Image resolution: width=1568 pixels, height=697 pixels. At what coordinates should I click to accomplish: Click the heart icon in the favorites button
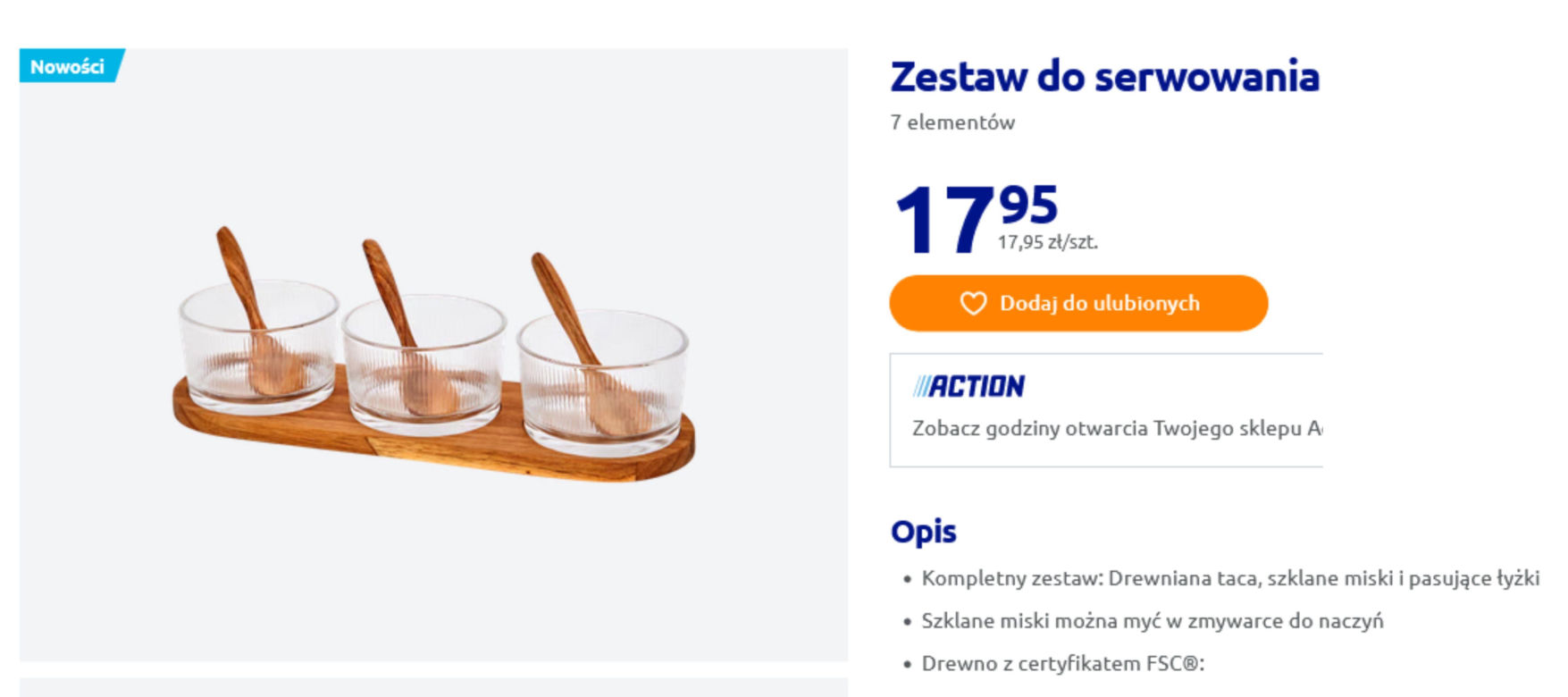(973, 304)
